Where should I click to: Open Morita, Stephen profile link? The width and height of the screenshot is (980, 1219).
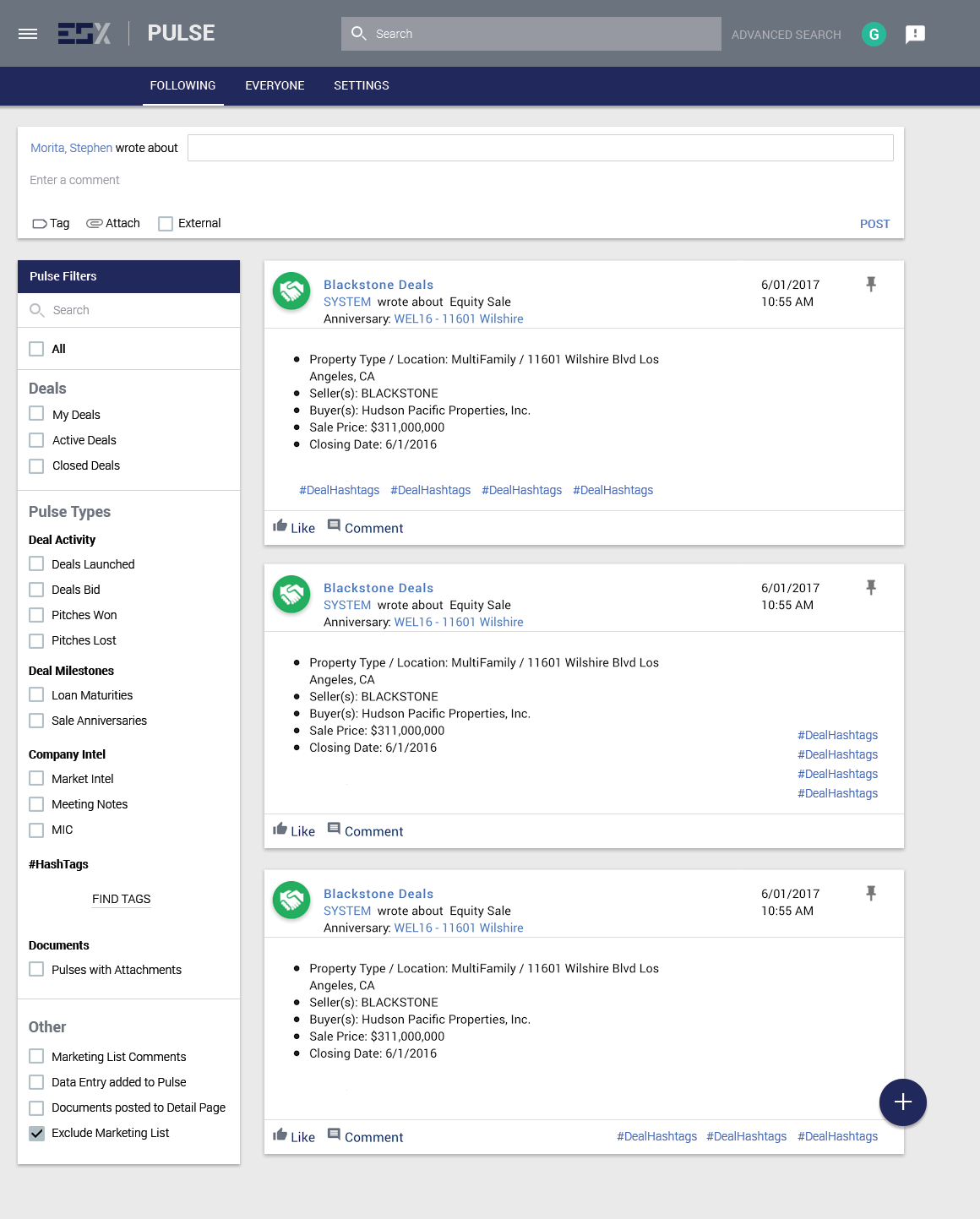tap(71, 148)
